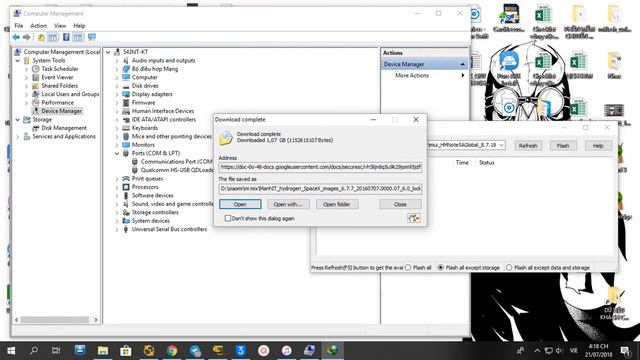640x360 pixels.
Task: Select Flash all radio option
Action: (408, 268)
